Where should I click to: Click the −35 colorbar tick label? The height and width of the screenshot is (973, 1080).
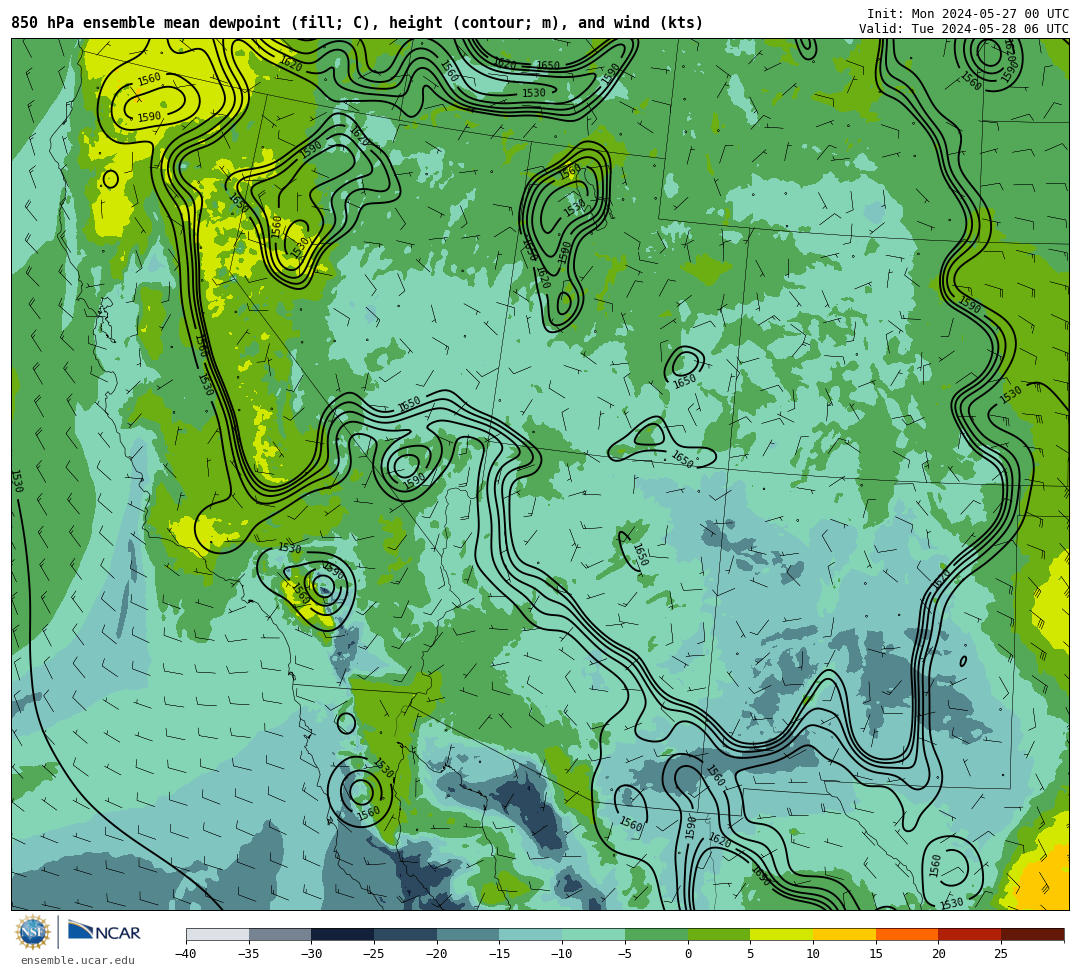249,954
